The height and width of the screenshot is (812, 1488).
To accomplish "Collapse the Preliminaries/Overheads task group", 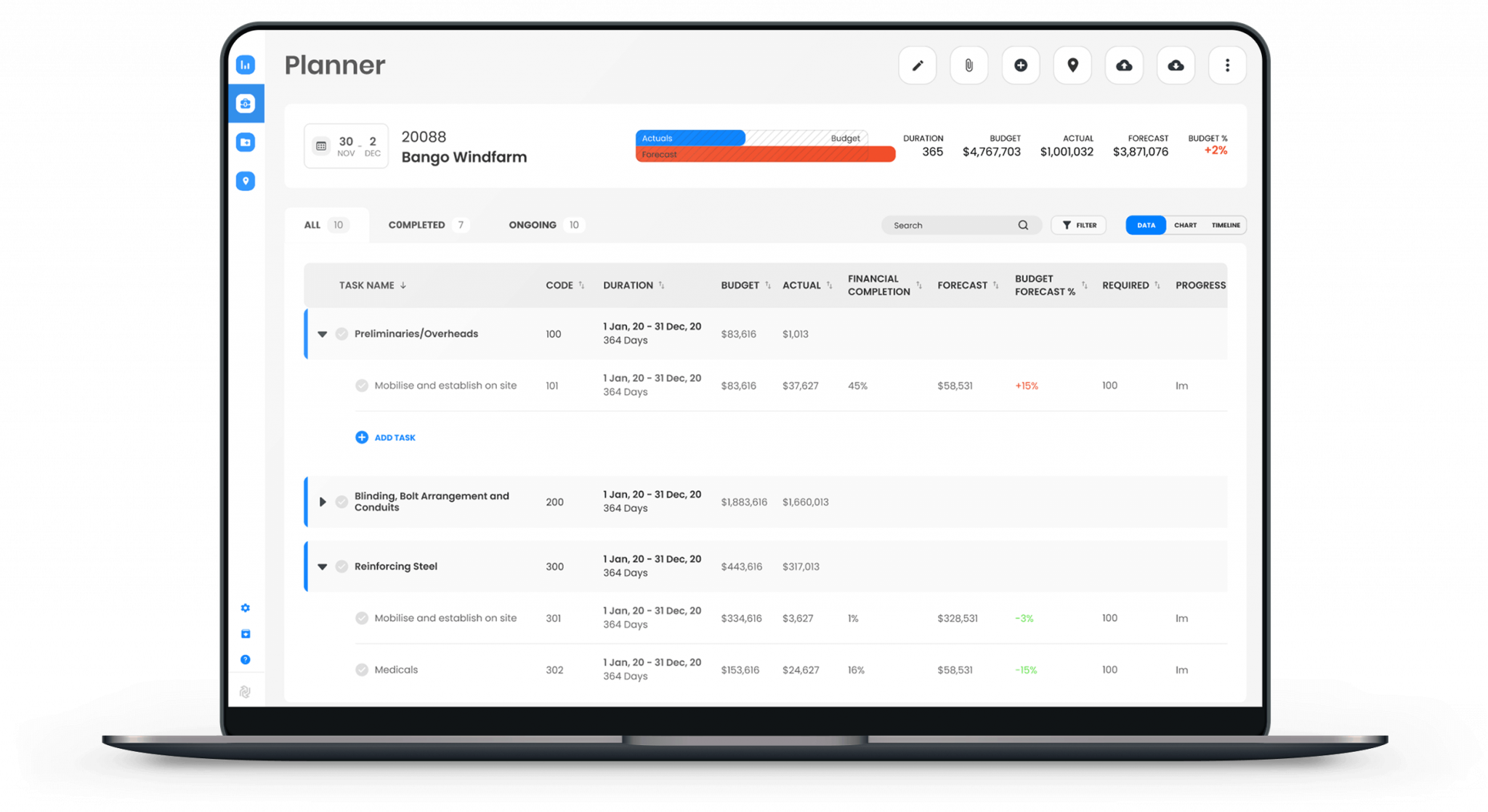I will 323,333.
